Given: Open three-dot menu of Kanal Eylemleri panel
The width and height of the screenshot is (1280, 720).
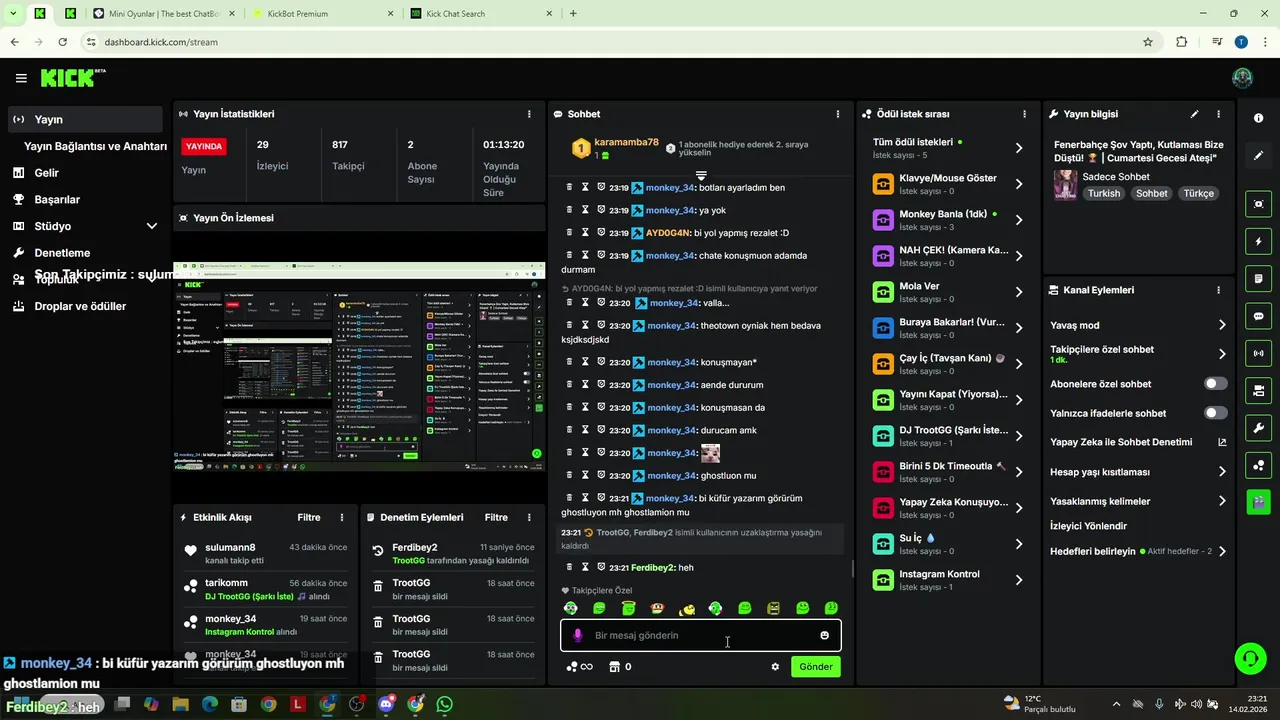Looking at the screenshot, I should coord(1218,290).
